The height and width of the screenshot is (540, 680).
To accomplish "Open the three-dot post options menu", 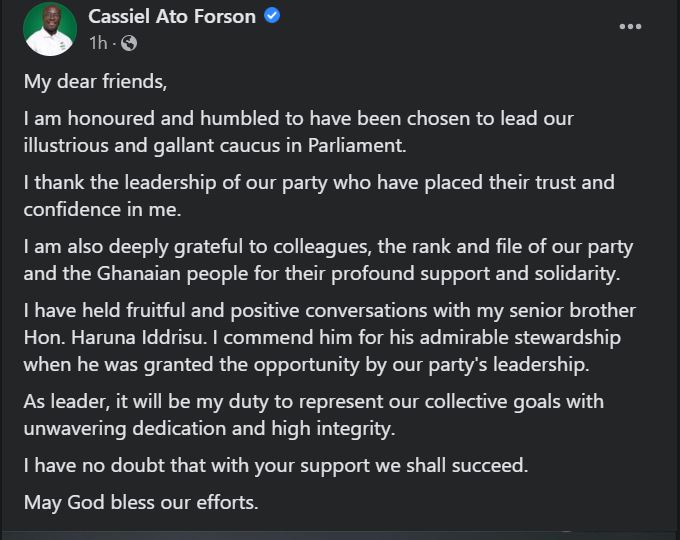I will pyautogui.click(x=630, y=27).
